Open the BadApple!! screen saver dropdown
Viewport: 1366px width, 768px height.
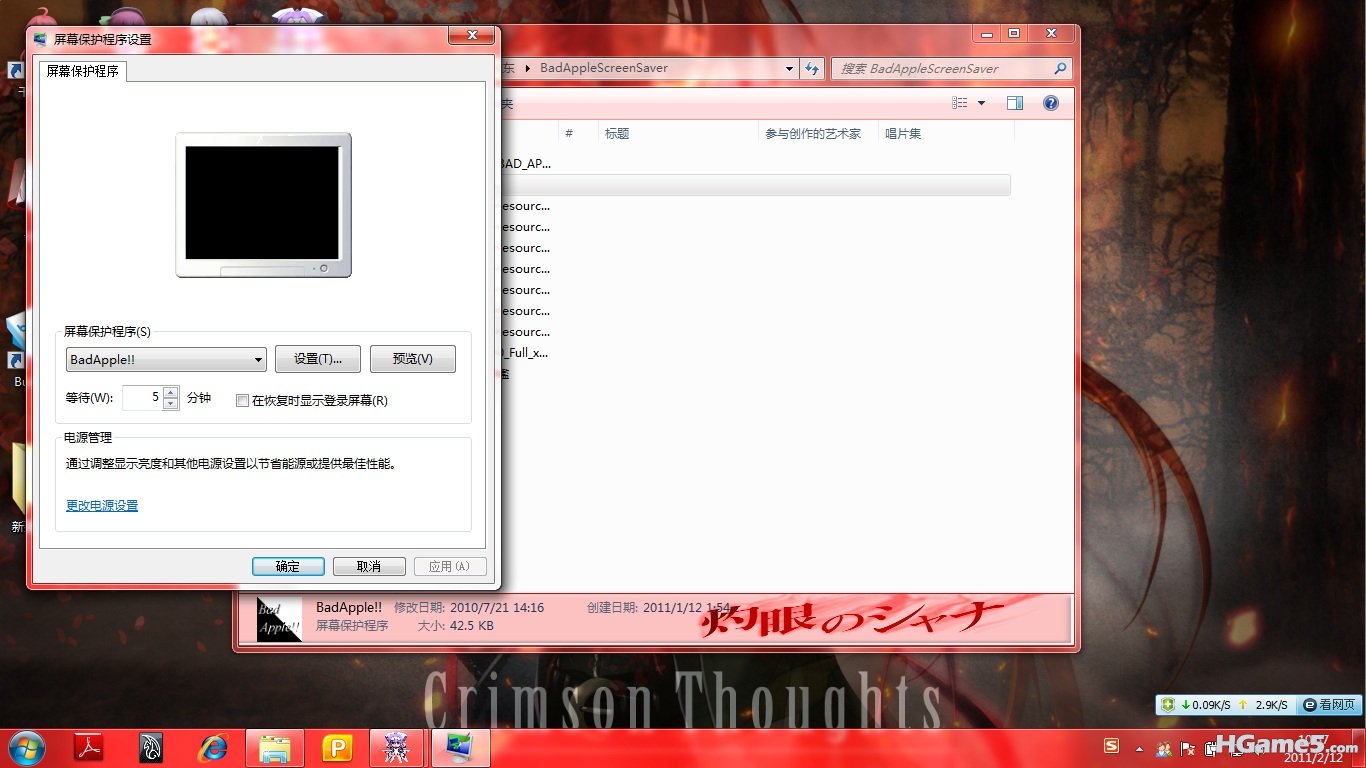pos(166,359)
